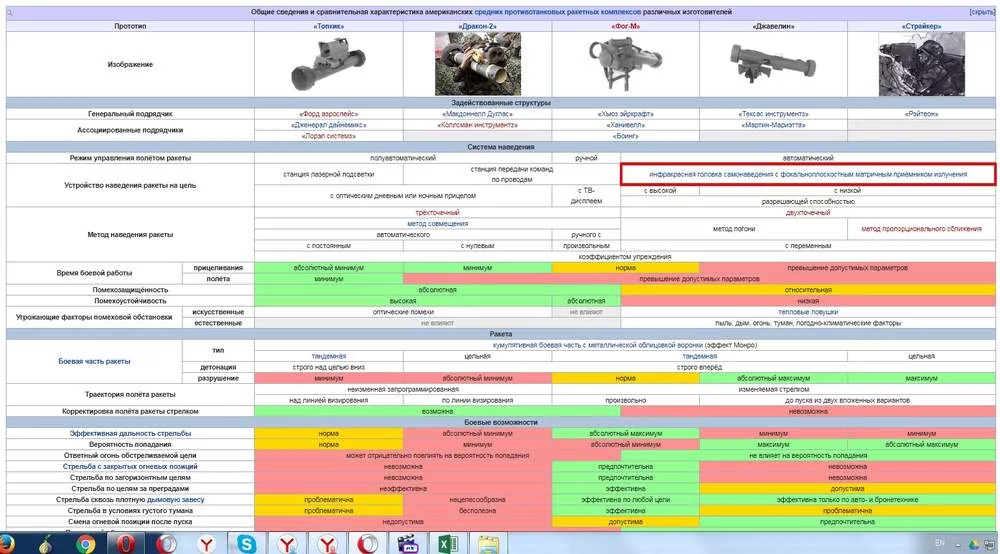Open the «Топкик» column header link
The height and width of the screenshot is (554, 1000).
328,26
